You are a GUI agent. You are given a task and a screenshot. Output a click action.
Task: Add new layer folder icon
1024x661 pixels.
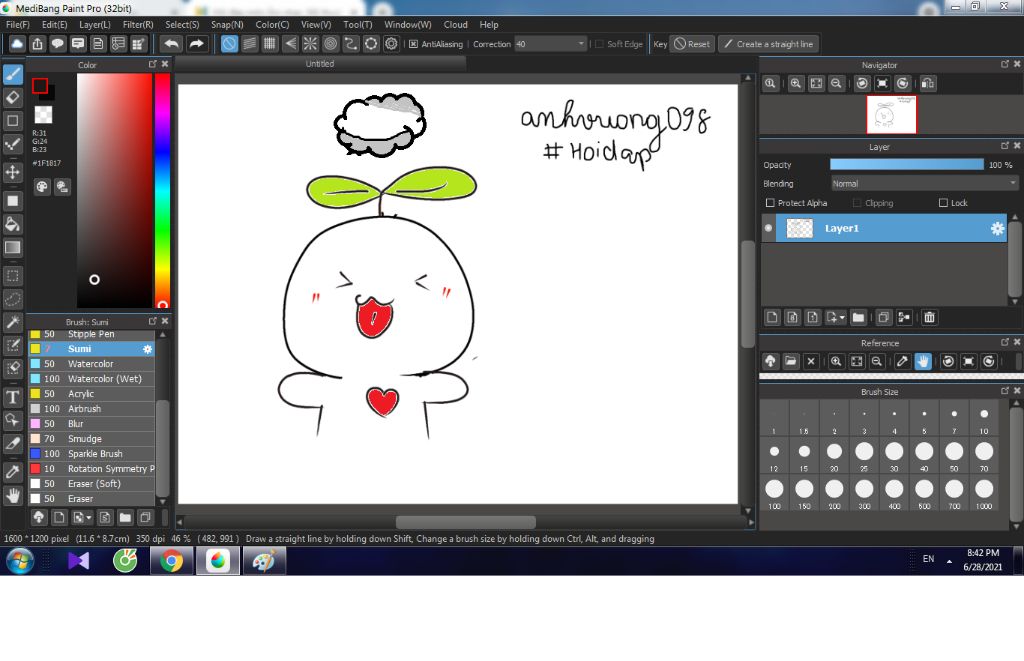[858, 317]
